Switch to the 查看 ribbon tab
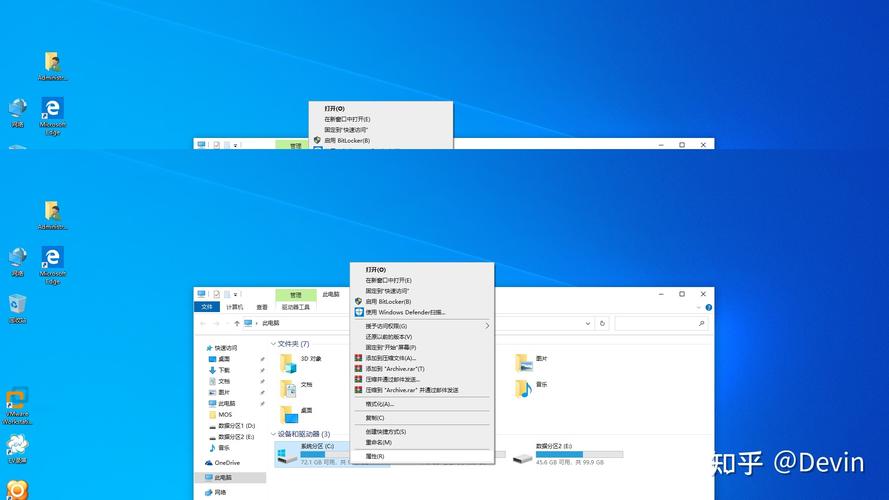This screenshot has width=889, height=500. coord(261,307)
